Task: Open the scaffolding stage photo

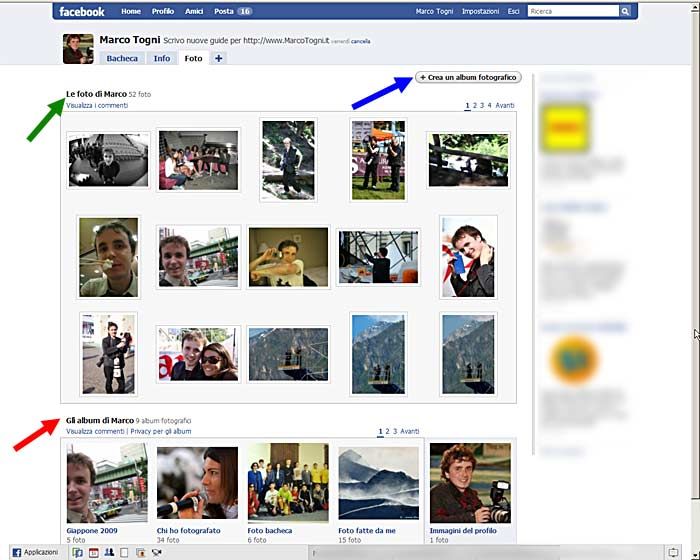Action: (x=378, y=257)
